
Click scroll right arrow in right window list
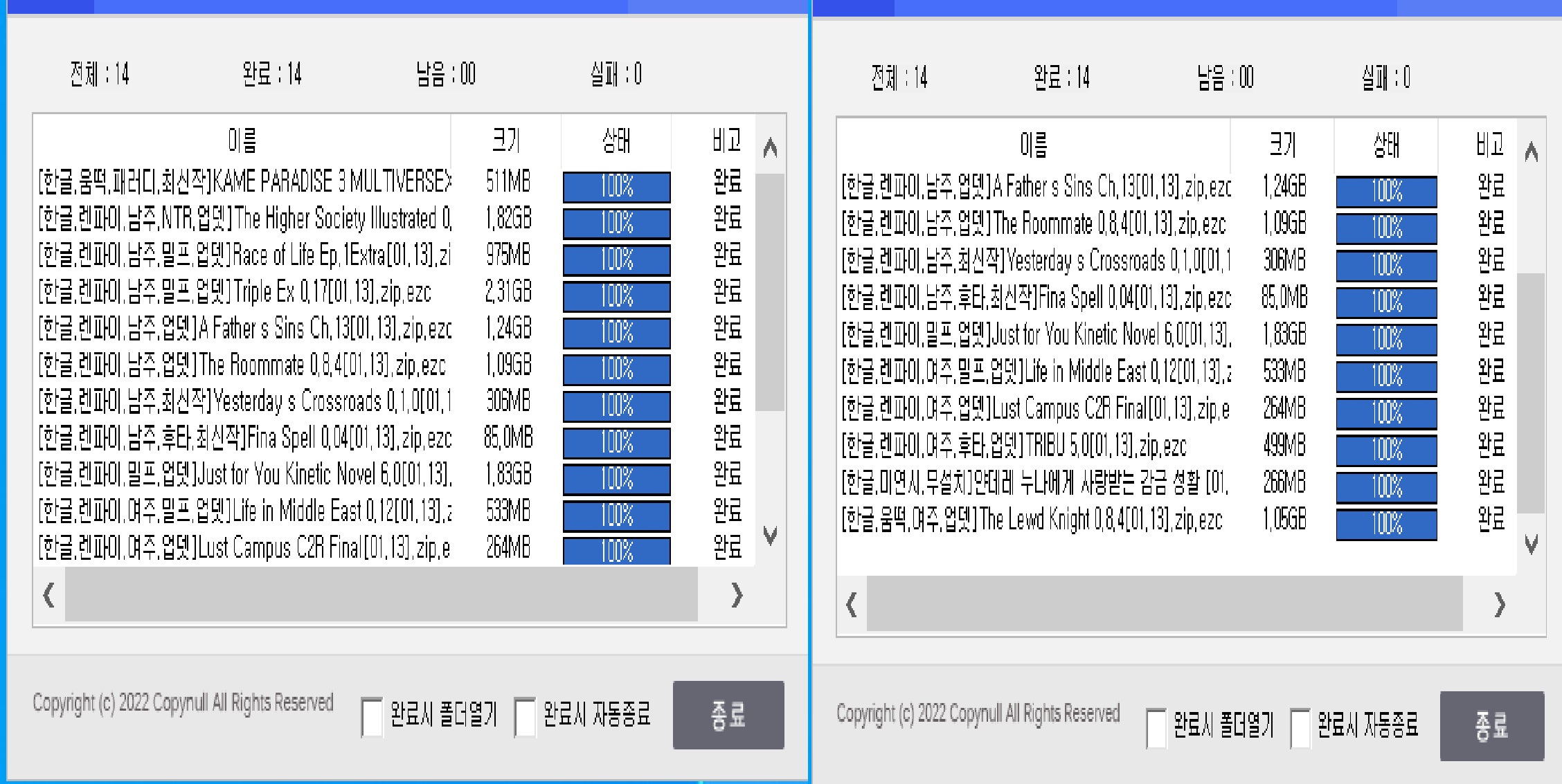click(1500, 605)
